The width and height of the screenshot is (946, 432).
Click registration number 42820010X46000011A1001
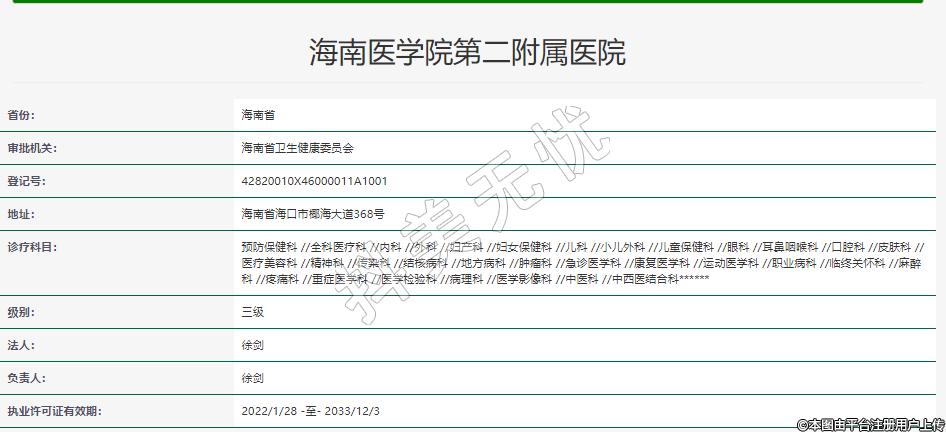pos(314,181)
